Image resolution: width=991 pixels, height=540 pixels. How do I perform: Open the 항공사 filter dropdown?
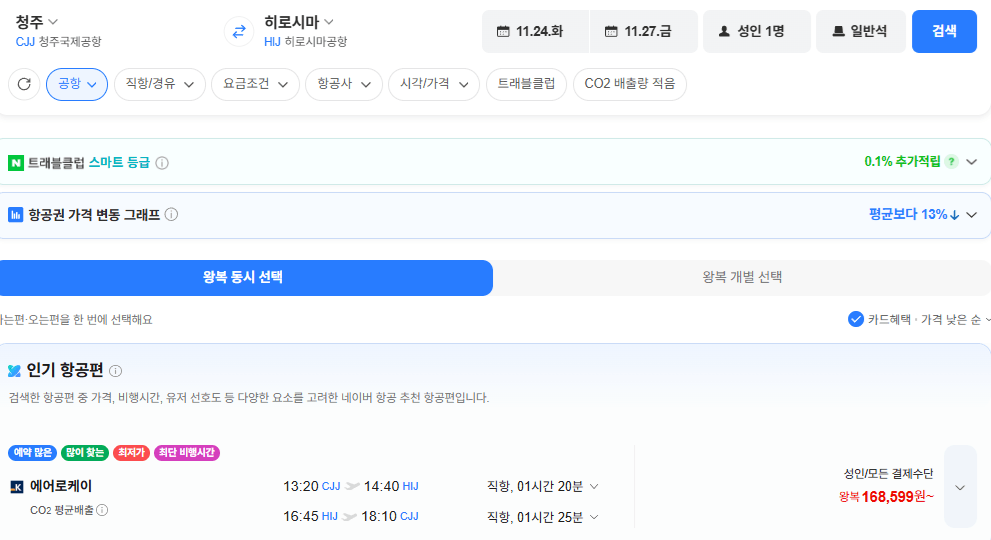coord(344,84)
